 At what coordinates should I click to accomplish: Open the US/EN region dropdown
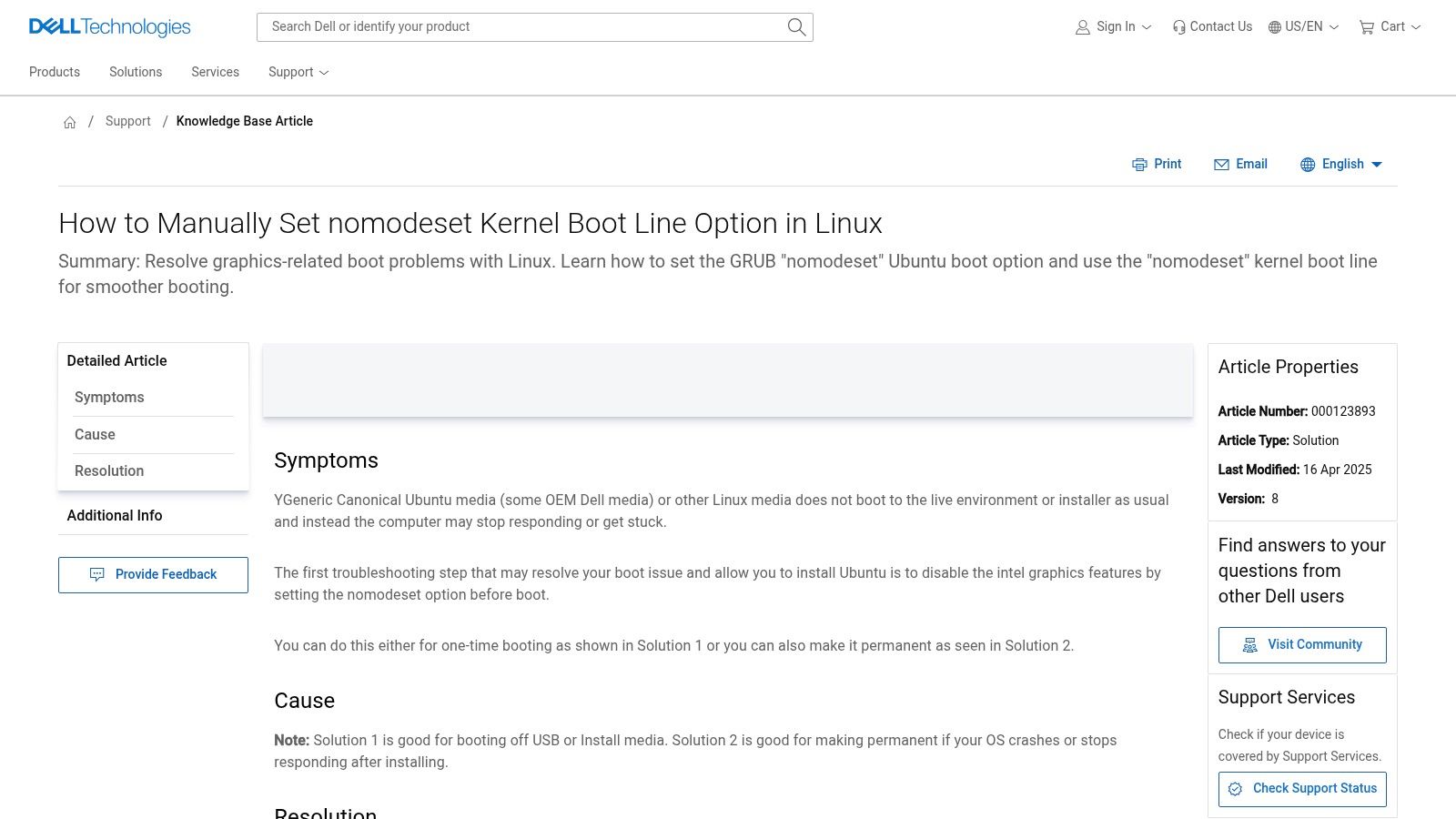[x=1304, y=27]
